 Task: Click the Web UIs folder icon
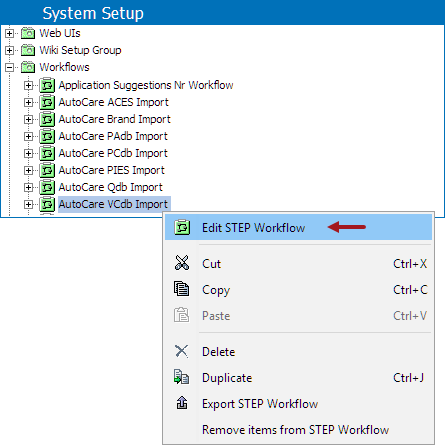28,33
